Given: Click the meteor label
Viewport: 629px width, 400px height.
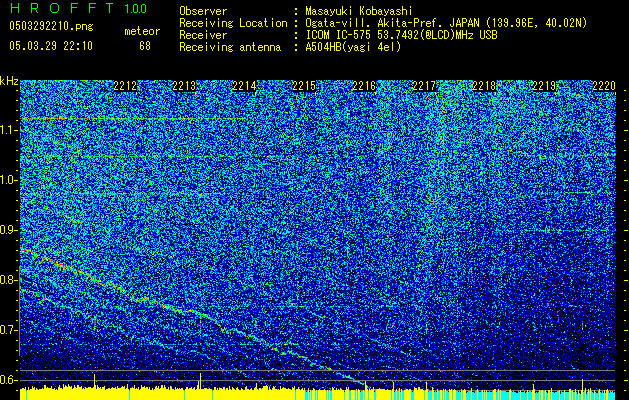Looking at the screenshot, I should [142, 31].
